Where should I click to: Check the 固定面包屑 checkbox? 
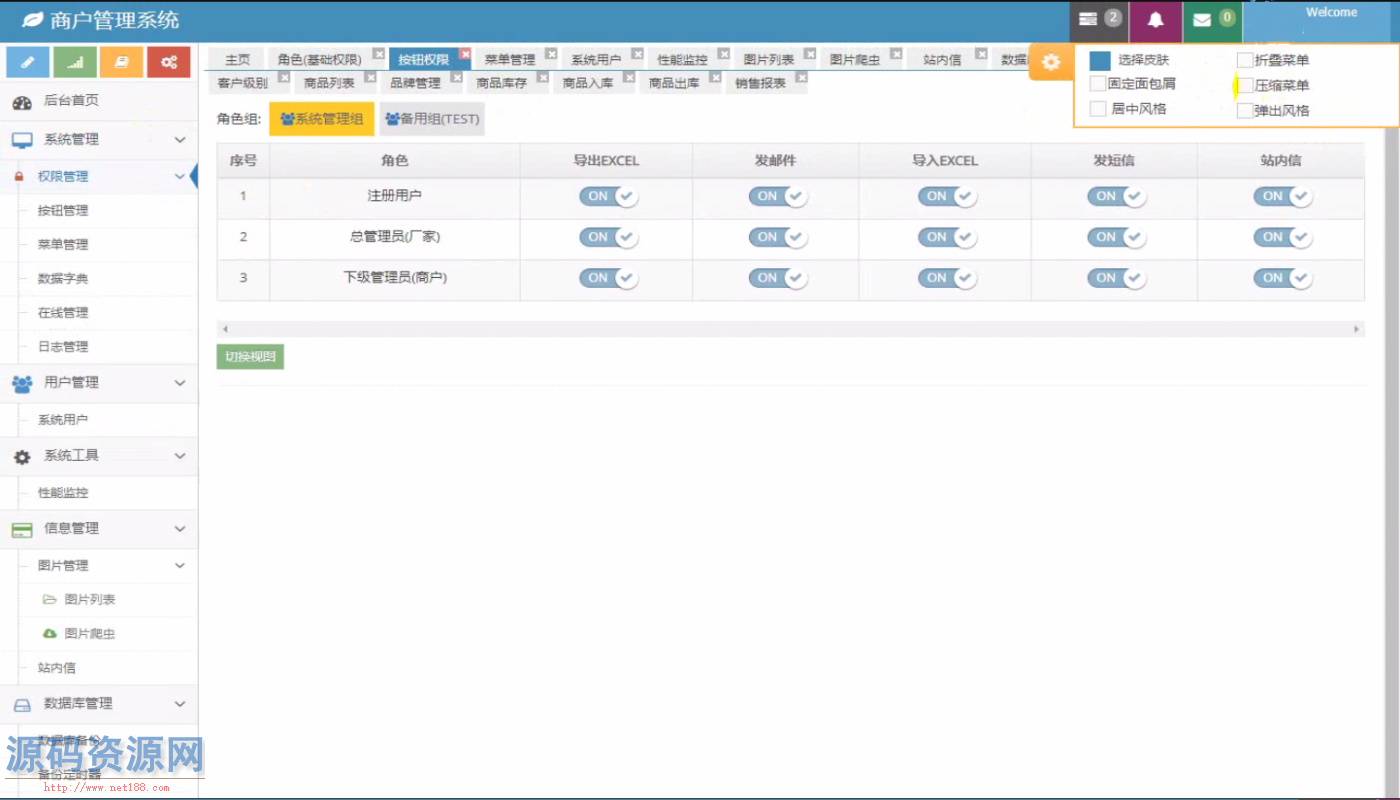(x=1098, y=84)
